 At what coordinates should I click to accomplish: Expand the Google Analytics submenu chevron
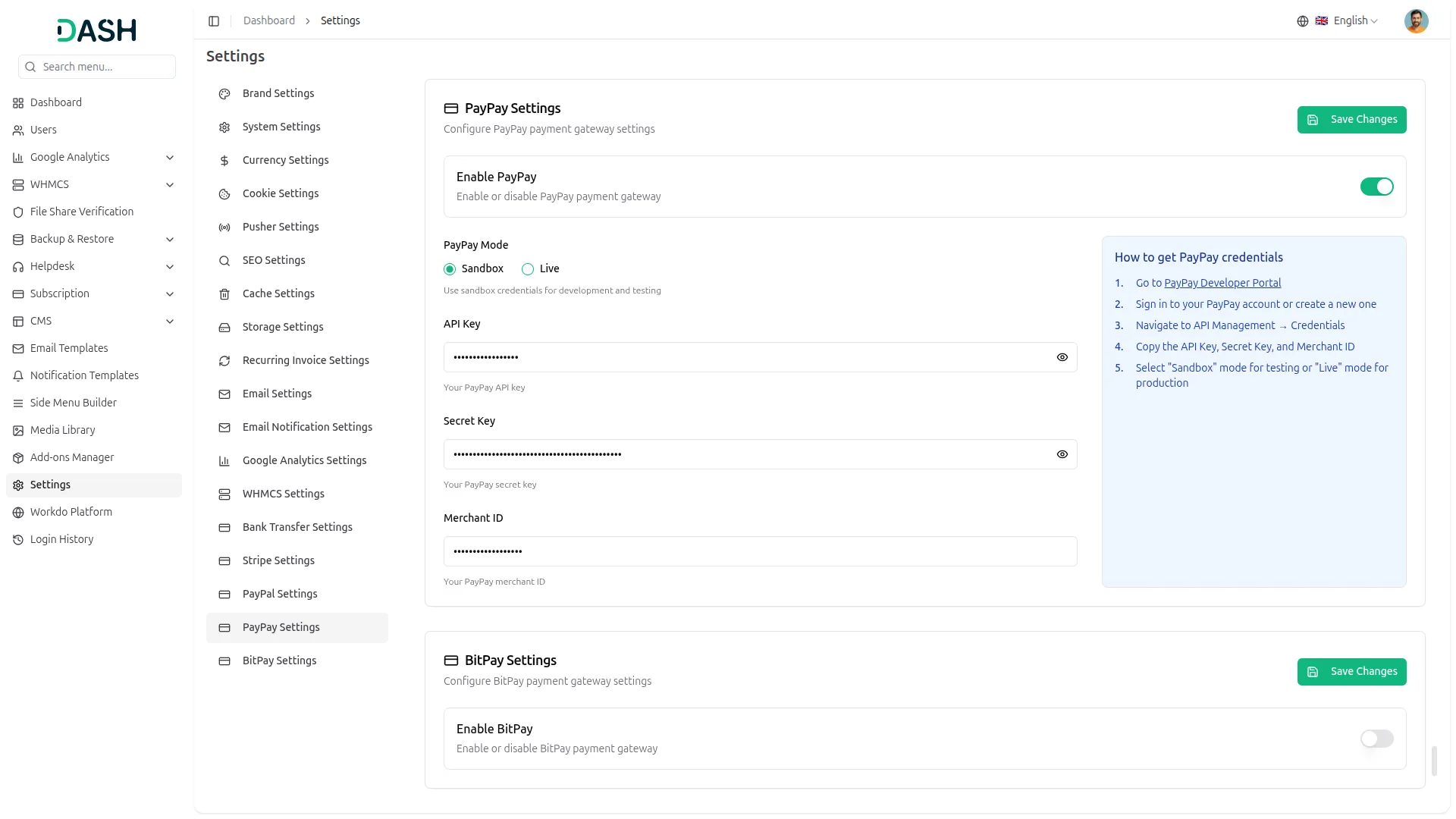click(x=170, y=158)
